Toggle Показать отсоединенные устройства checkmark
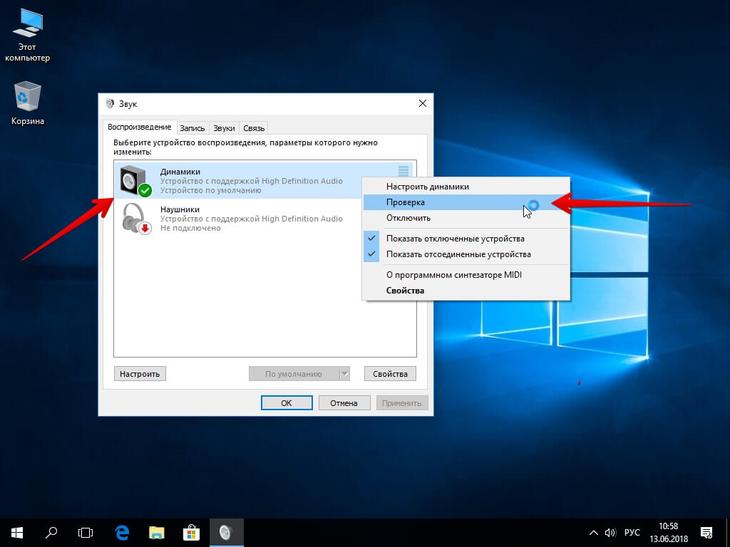The image size is (730, 547). 372,254
